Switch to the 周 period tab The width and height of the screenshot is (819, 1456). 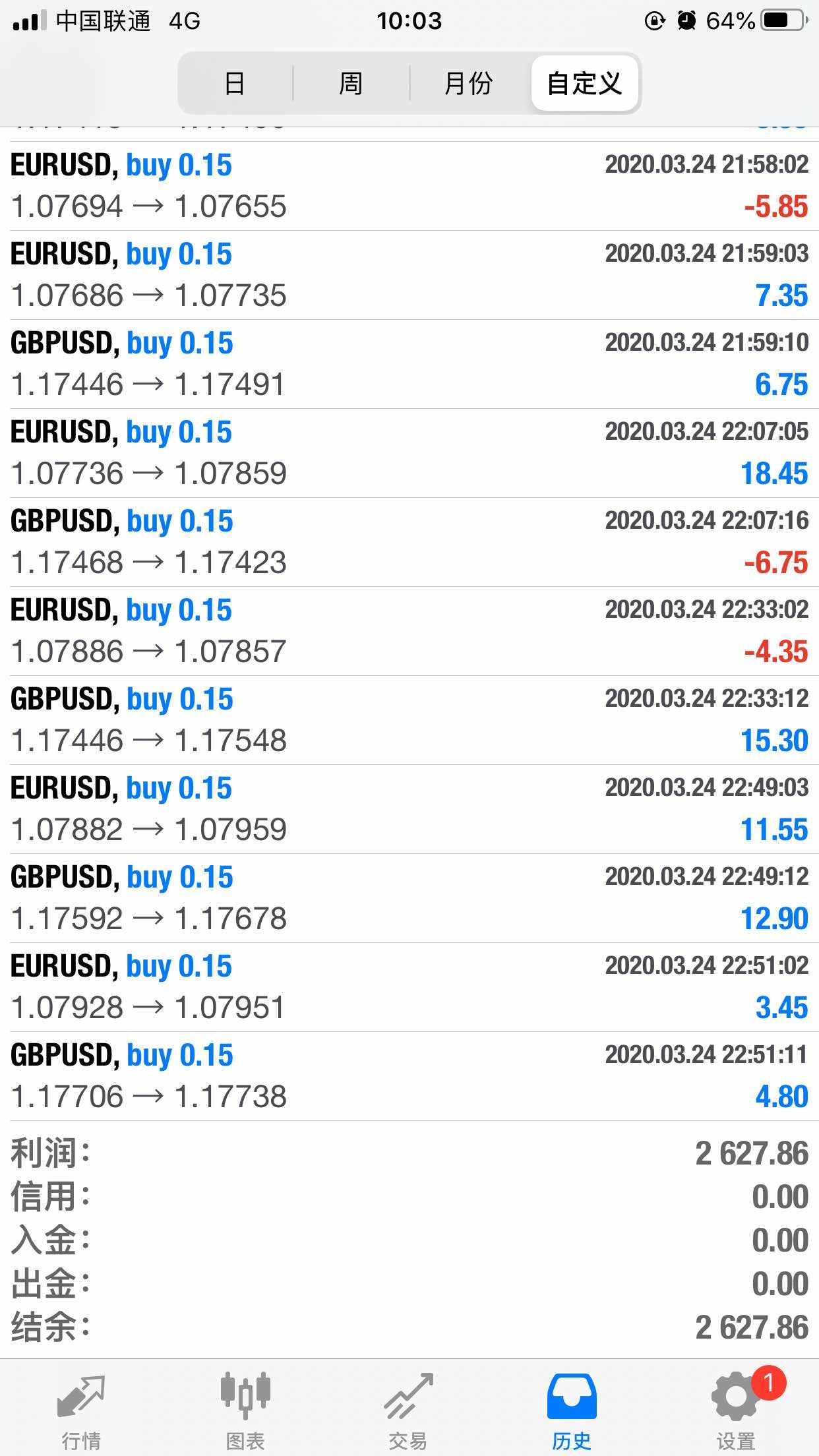coord(351,84)
